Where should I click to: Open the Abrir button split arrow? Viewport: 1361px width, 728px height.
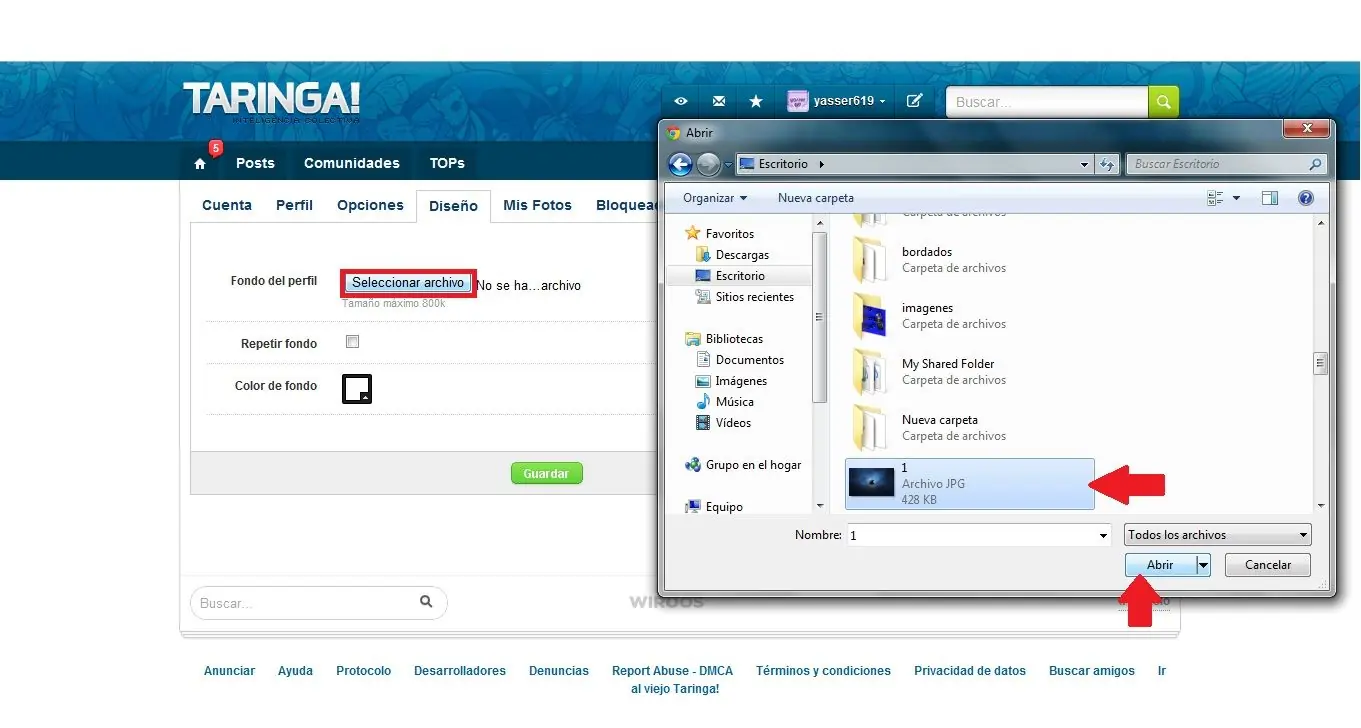pos(1203,565)
